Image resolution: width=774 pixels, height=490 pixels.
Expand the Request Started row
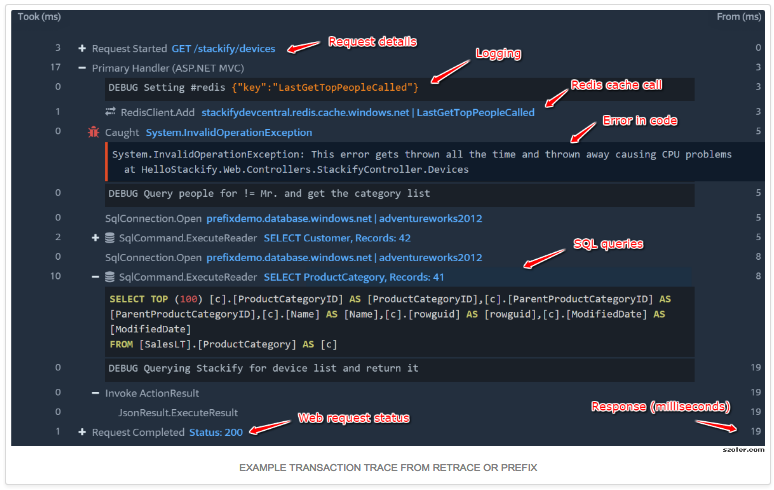(82, 48)
